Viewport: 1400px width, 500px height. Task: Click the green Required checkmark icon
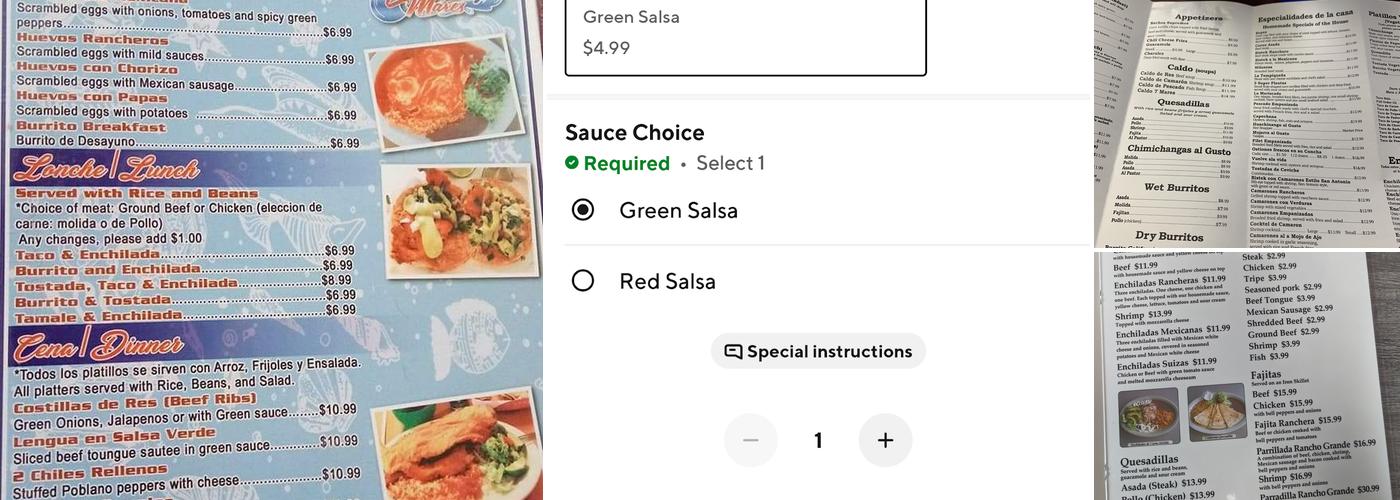click(x=571, y=163)
